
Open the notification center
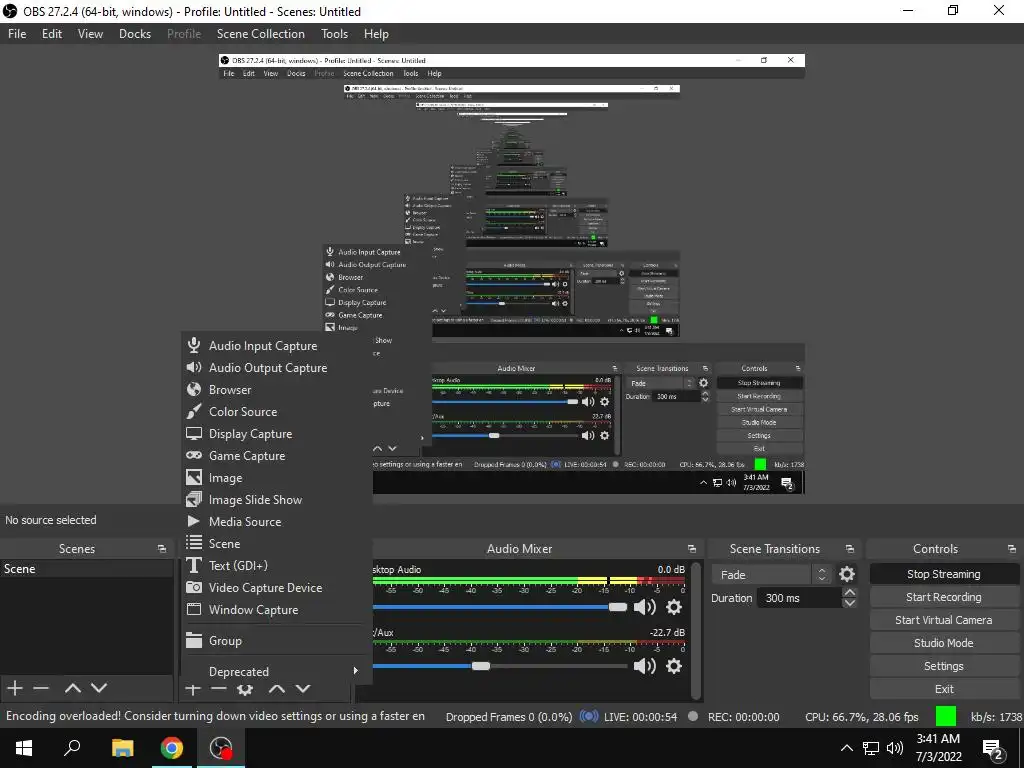click(x=993, y=750)
